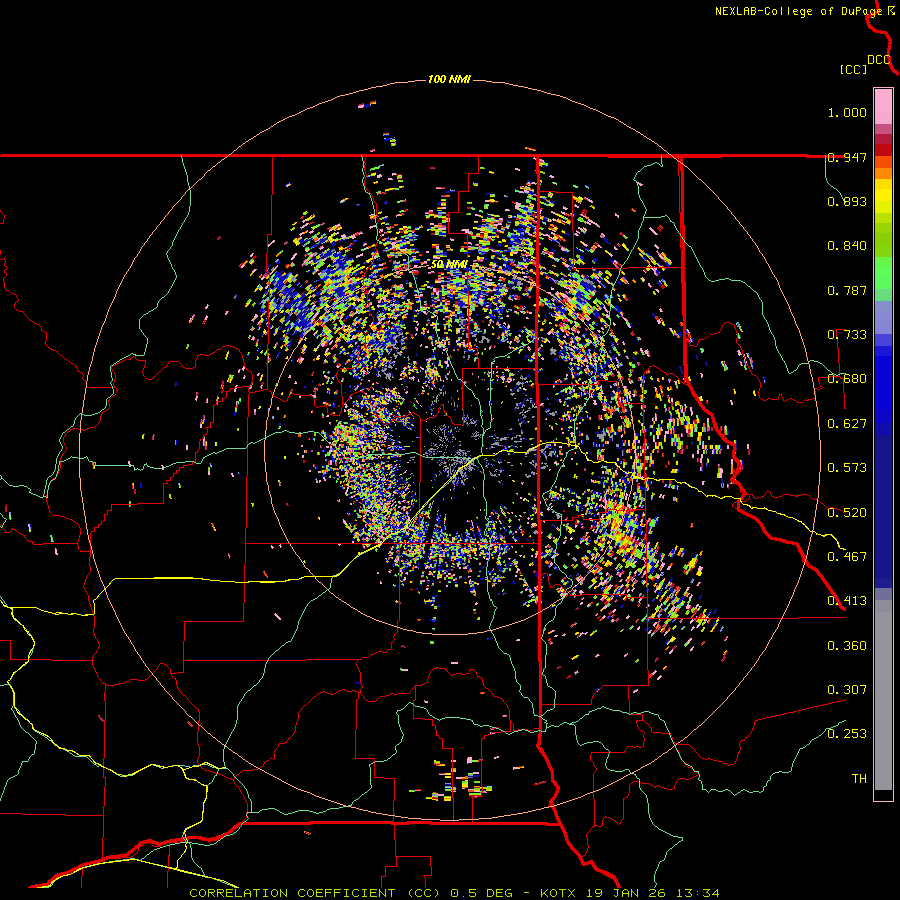This screenshot has width=900, height=900.
Task: Pick the pink segment of color bar
Action: 883,106
